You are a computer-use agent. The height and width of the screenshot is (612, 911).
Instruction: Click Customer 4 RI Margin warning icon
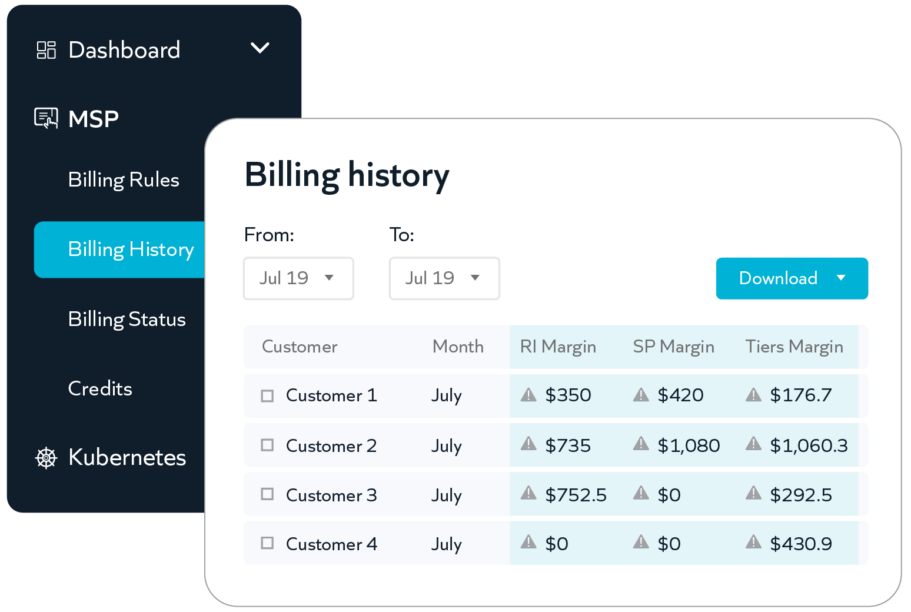pos(528,543)
